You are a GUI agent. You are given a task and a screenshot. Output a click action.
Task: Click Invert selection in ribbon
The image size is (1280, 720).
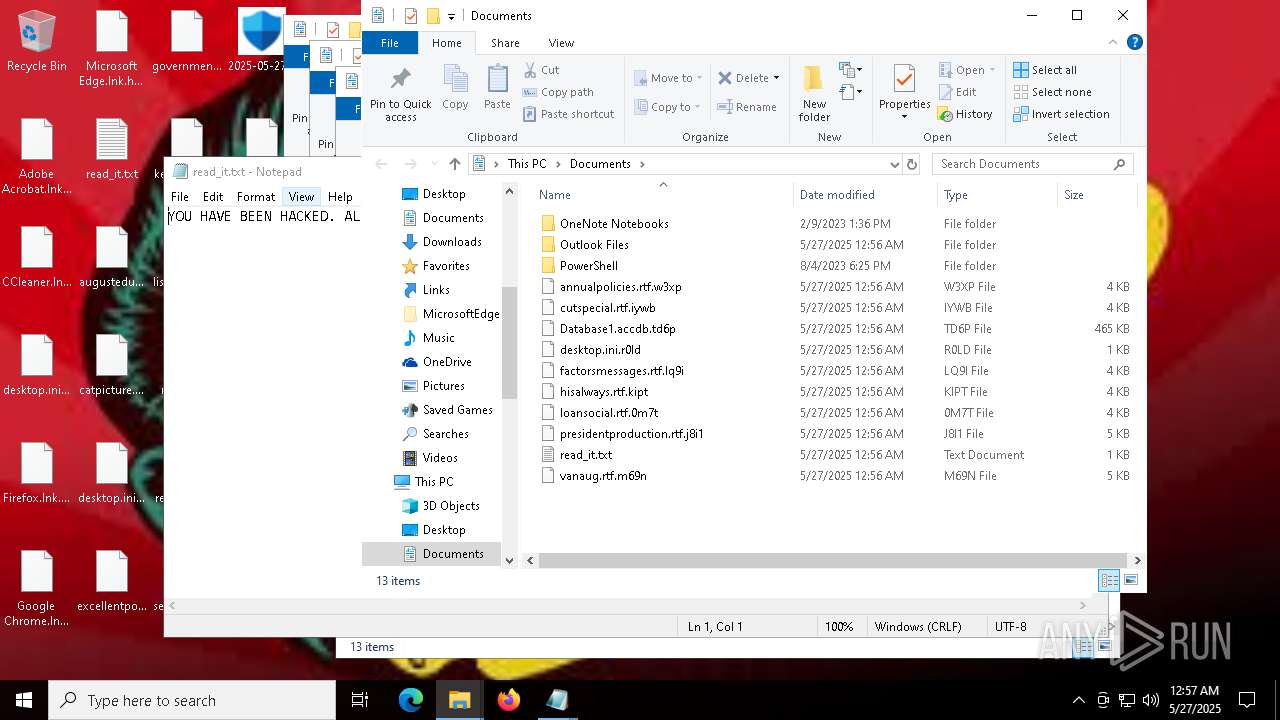pos(1061,114)
